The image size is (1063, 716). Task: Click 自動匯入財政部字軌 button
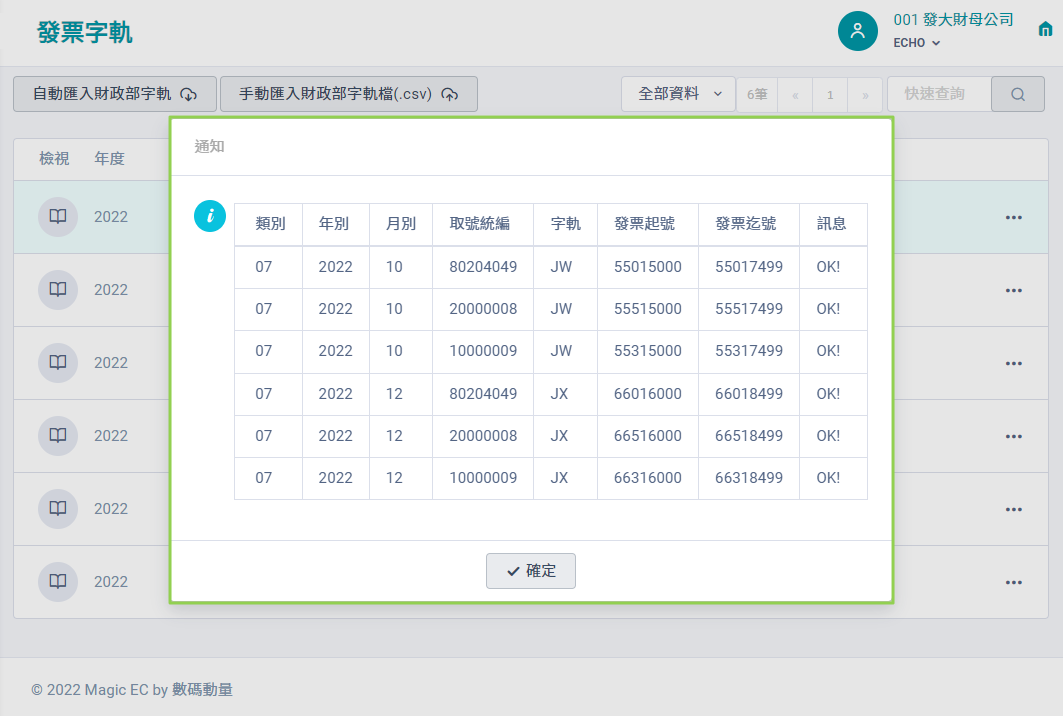(x=115, y=94)
